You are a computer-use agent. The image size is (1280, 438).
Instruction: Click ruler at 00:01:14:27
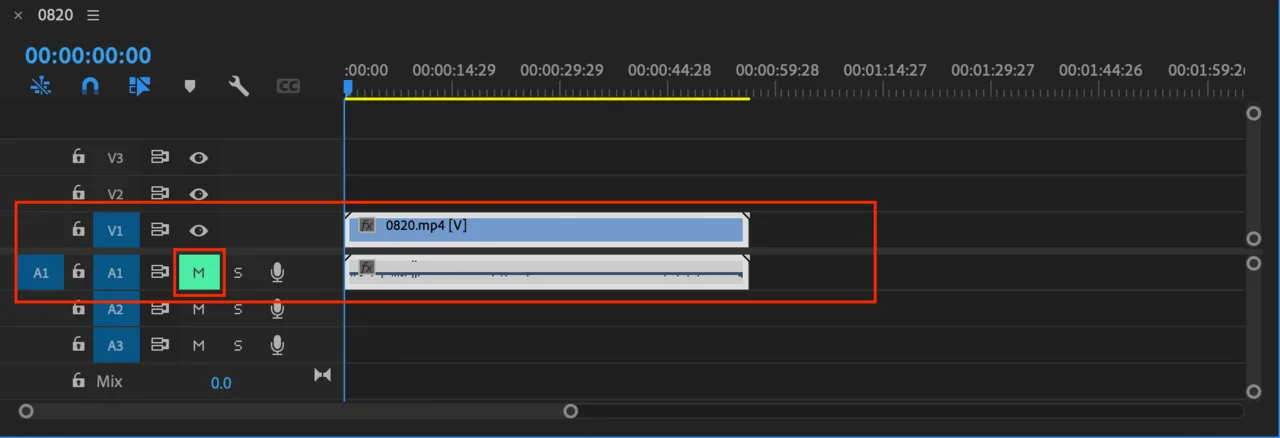pyautogui.click(x=885, y=70)
